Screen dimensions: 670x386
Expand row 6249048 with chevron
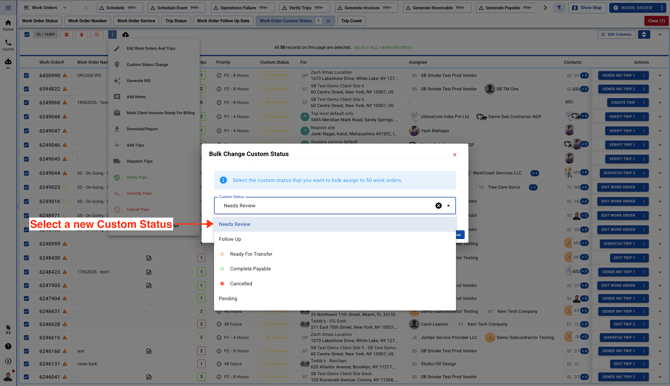pyautogui.click(x=660, y=117)
